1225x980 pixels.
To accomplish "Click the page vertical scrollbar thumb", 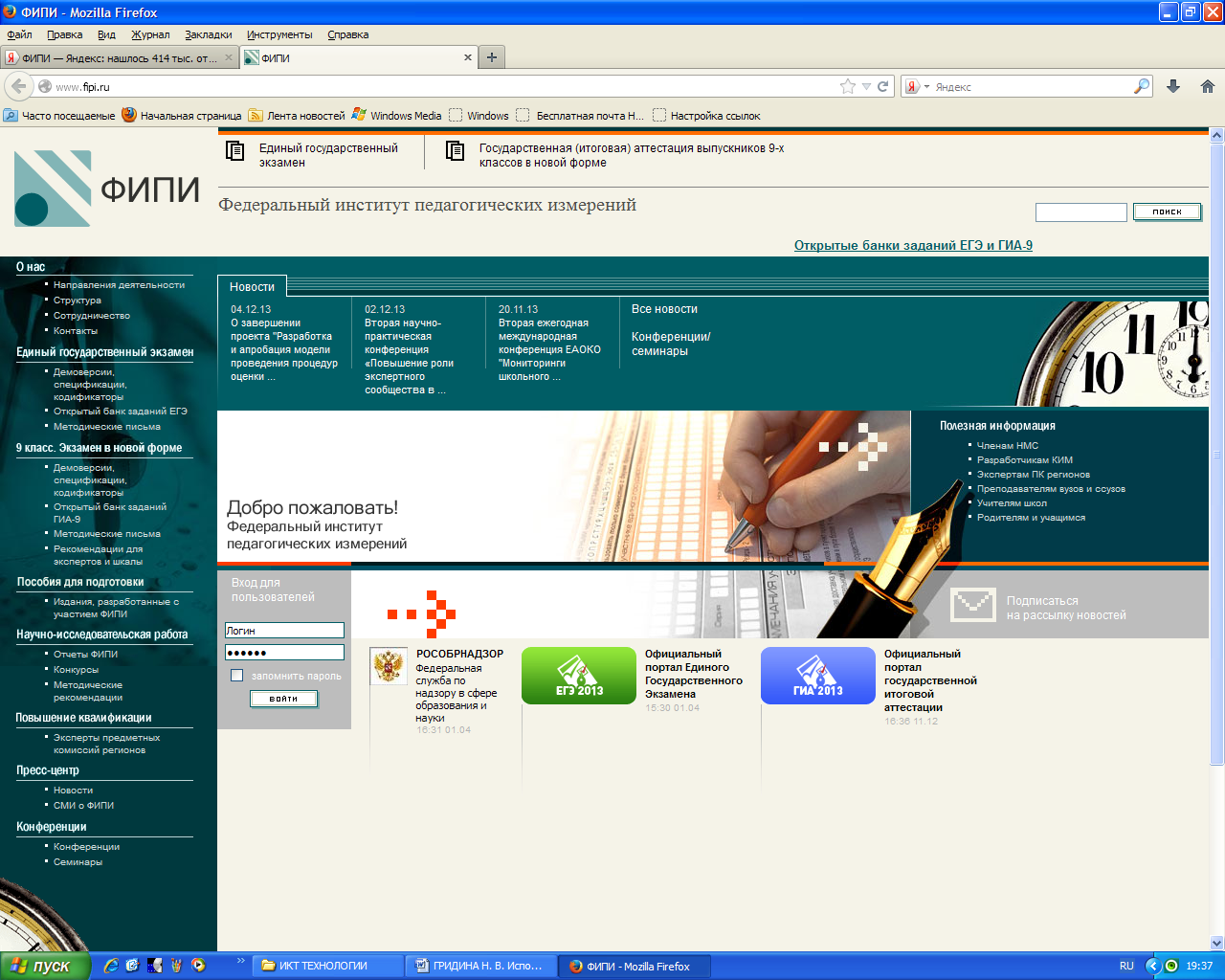I will point(1216,455).
